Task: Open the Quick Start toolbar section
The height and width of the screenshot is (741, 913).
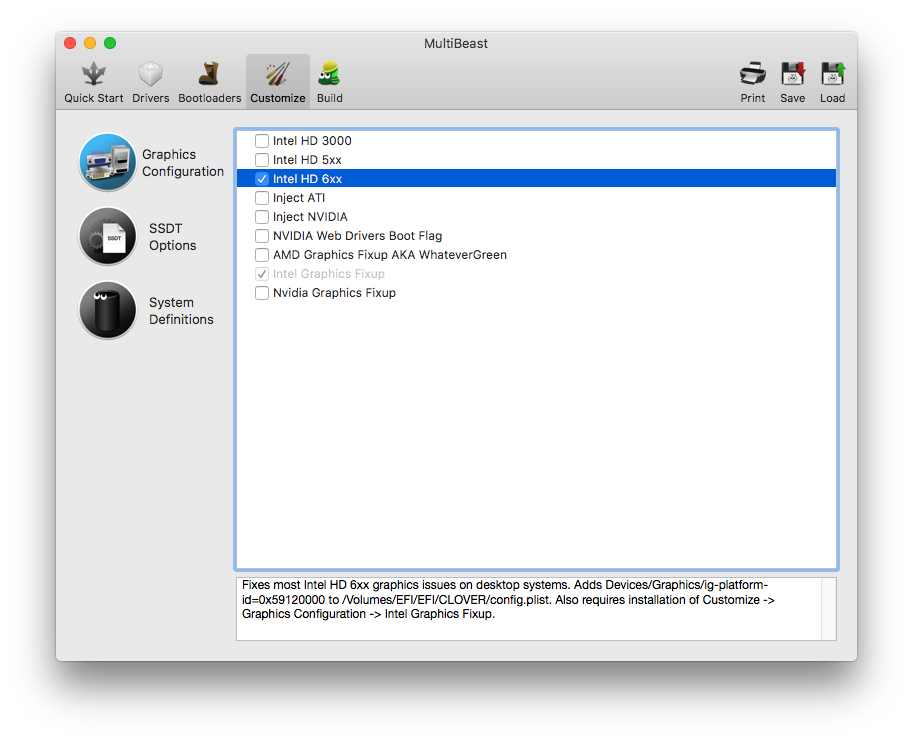Action: point(94,82)
